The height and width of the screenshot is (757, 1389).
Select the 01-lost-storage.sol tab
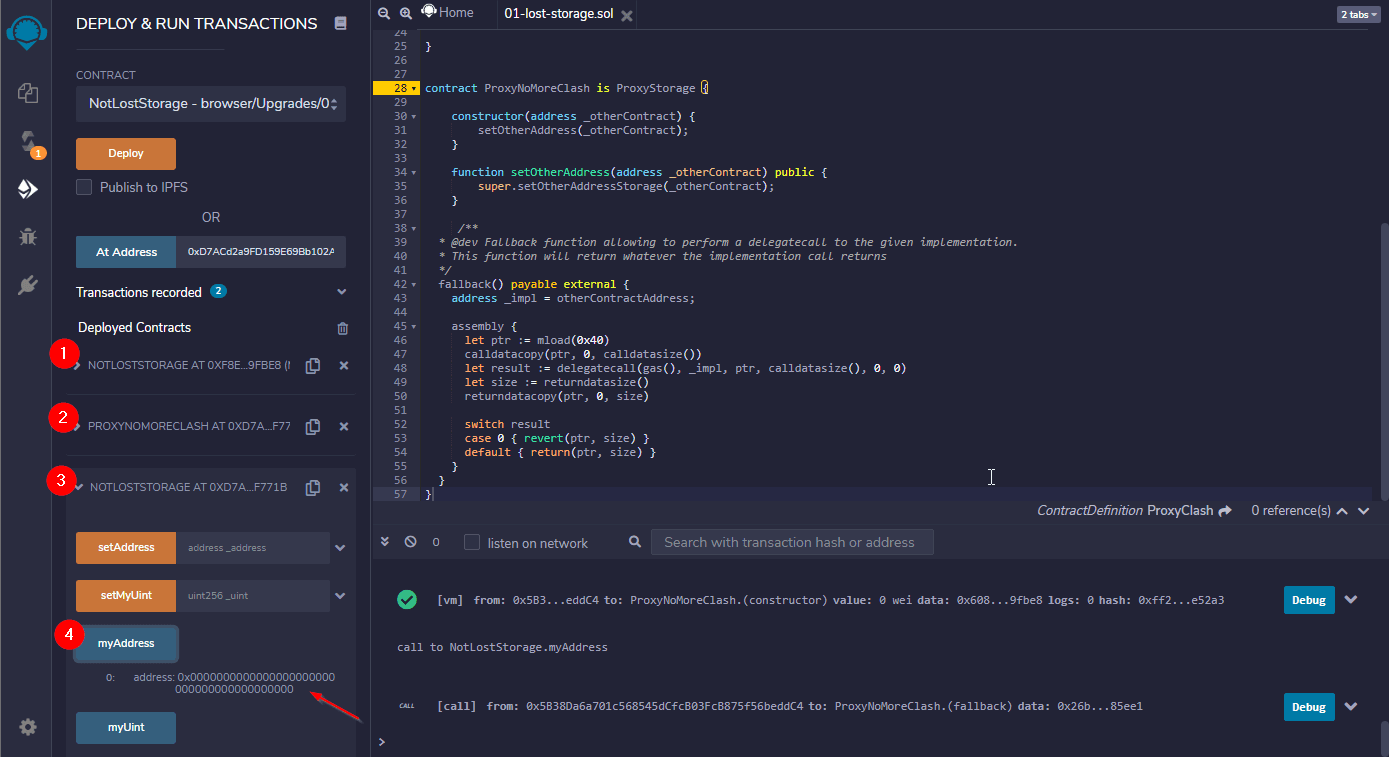560,14
